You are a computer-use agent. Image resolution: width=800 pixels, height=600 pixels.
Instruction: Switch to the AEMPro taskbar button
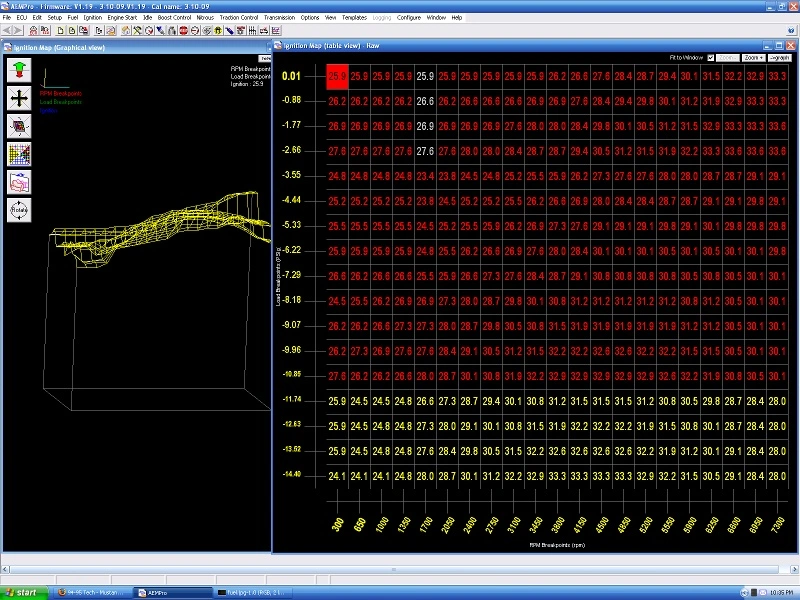click(x=172, y=592)
